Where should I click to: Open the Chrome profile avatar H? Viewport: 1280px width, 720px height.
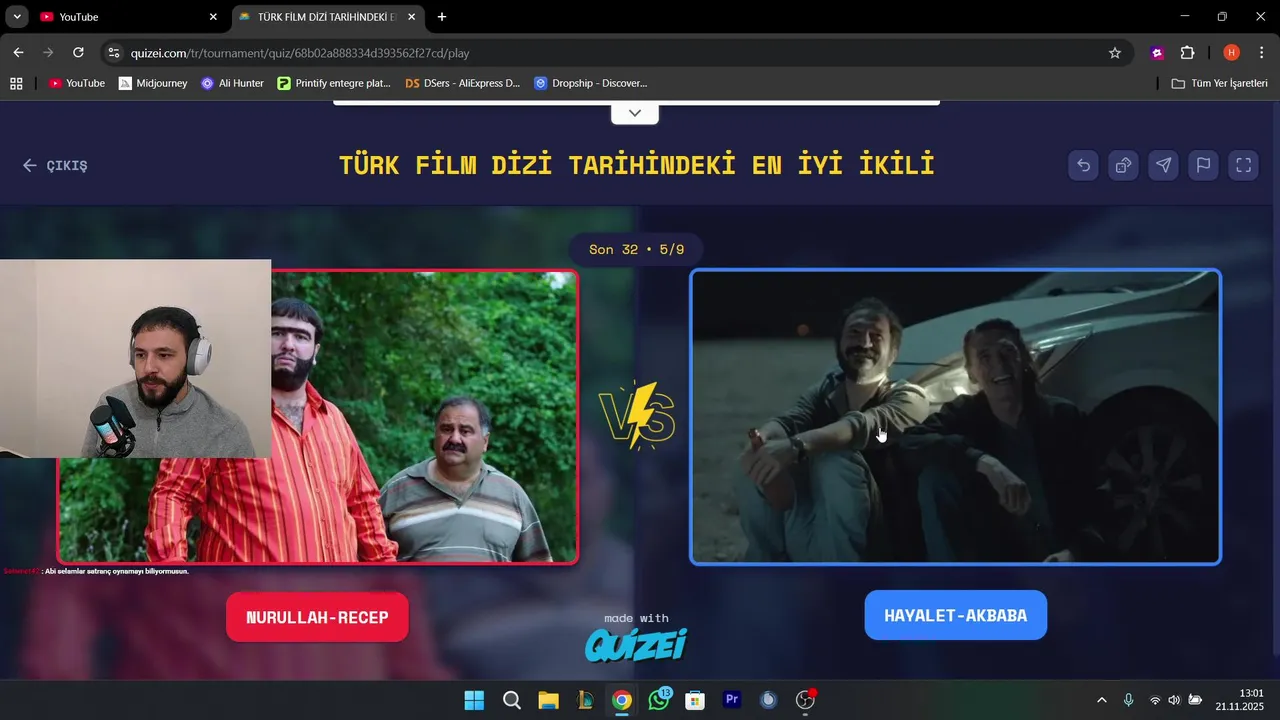point(1231,53)
